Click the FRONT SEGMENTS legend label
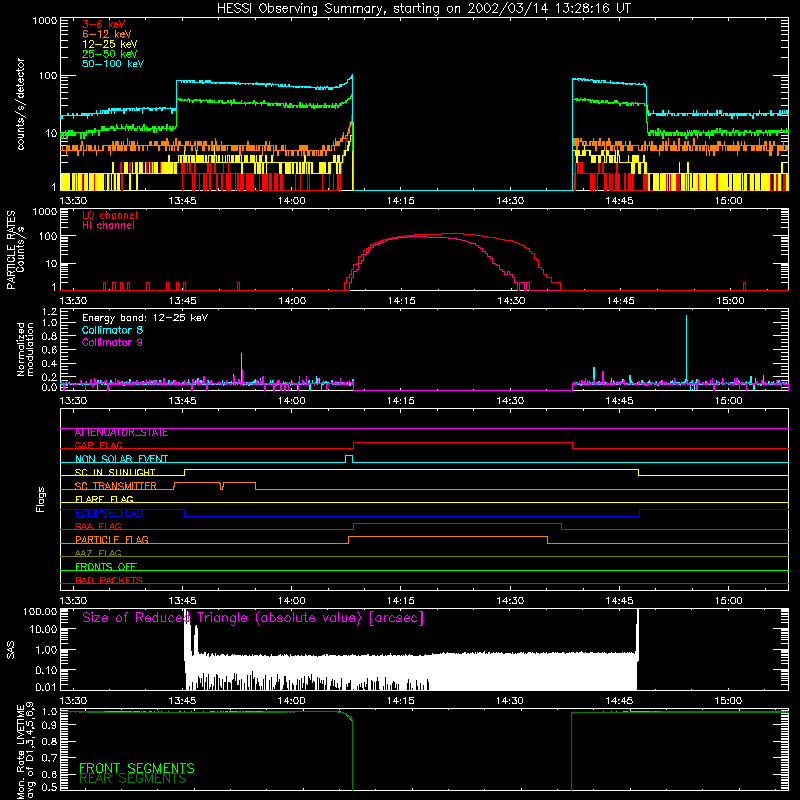This screenshot has width=800, height=800. coord(137,768)
